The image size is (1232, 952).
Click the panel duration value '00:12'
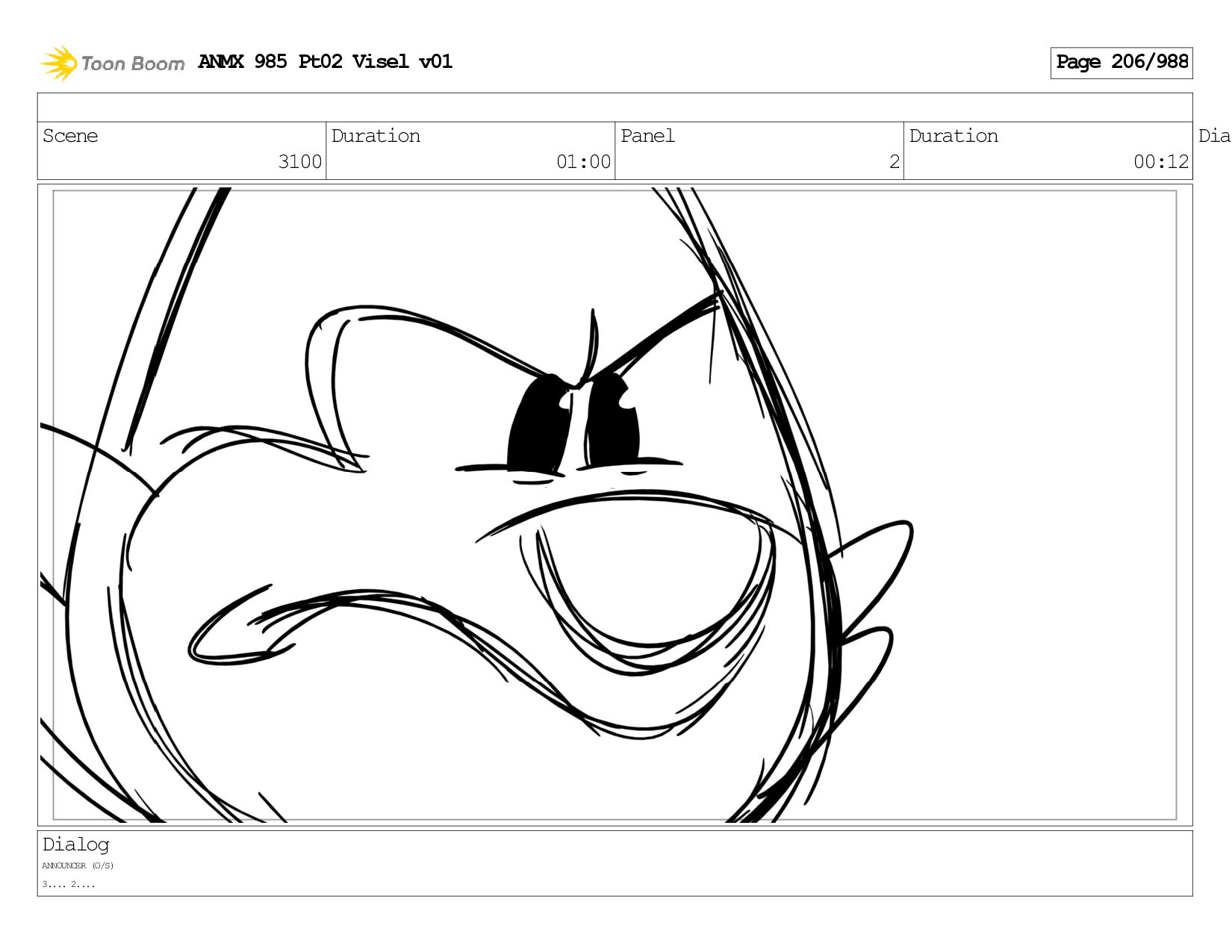pos(1161,162)
